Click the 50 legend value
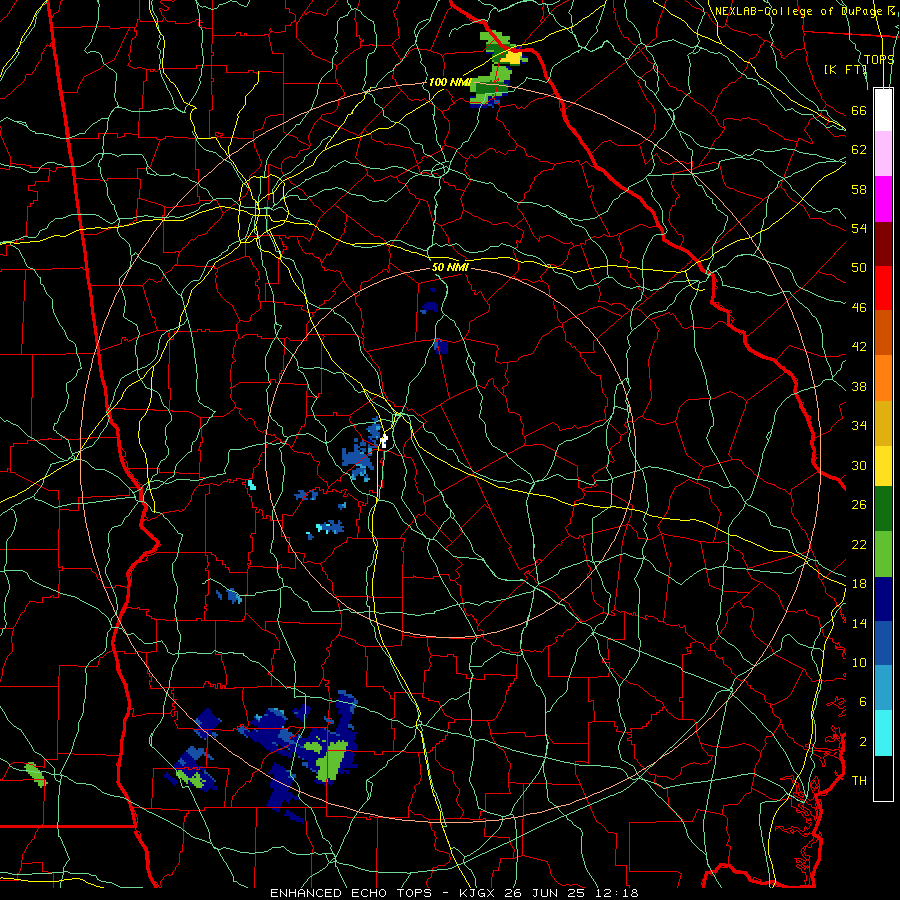 pos(859,268)
